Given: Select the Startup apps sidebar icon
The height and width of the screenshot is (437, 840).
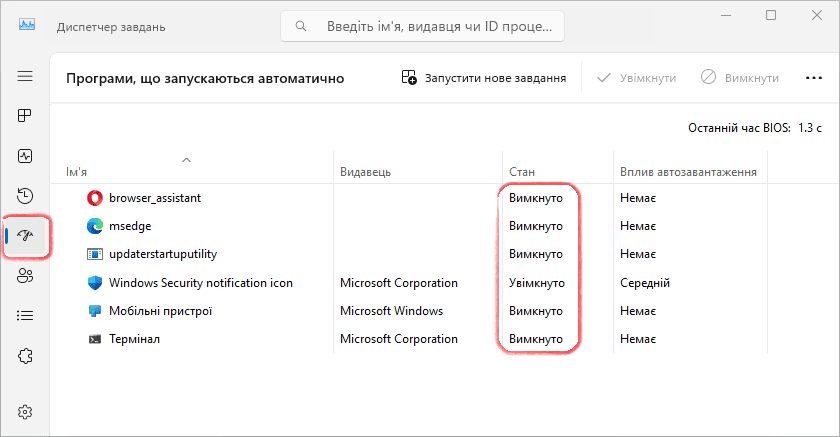Looking at the screenshot, I should coord(25,236).
